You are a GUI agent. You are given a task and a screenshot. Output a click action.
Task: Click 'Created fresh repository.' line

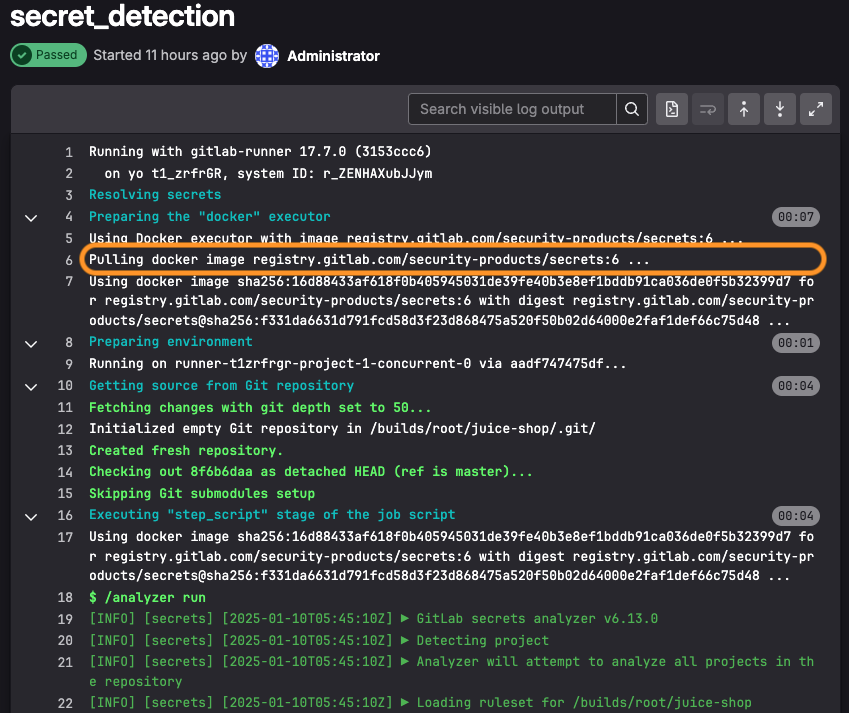click(186, 450)
